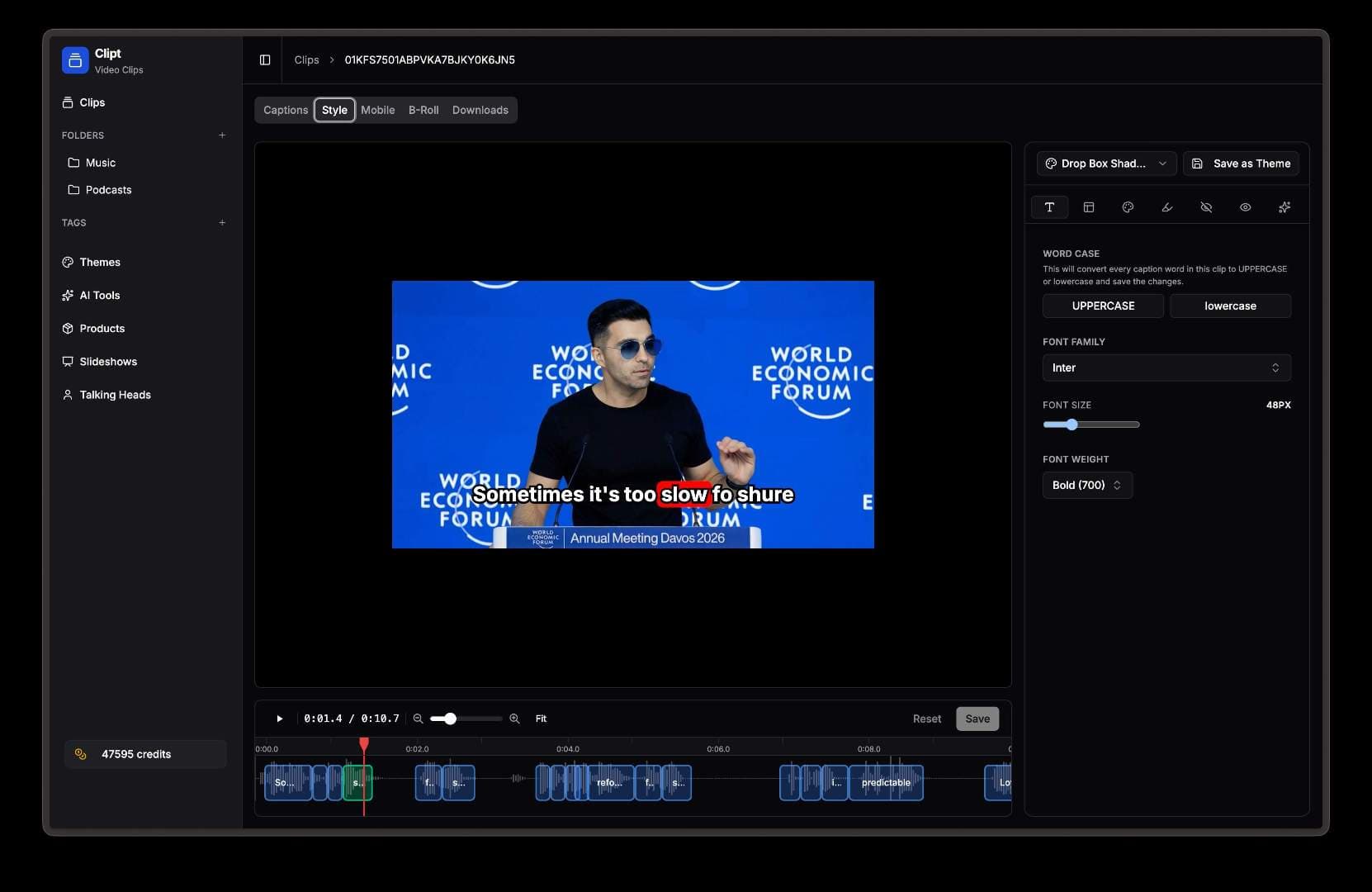
Task: Switch to the B-Roll tab
Action: click(423, 110)
